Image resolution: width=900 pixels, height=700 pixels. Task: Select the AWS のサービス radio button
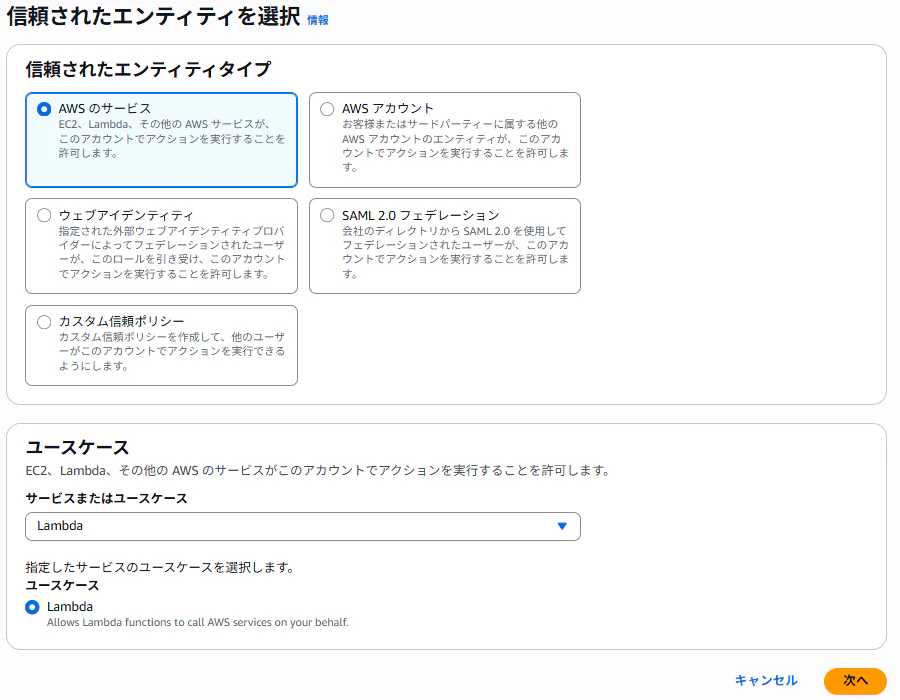pos(44,109)
